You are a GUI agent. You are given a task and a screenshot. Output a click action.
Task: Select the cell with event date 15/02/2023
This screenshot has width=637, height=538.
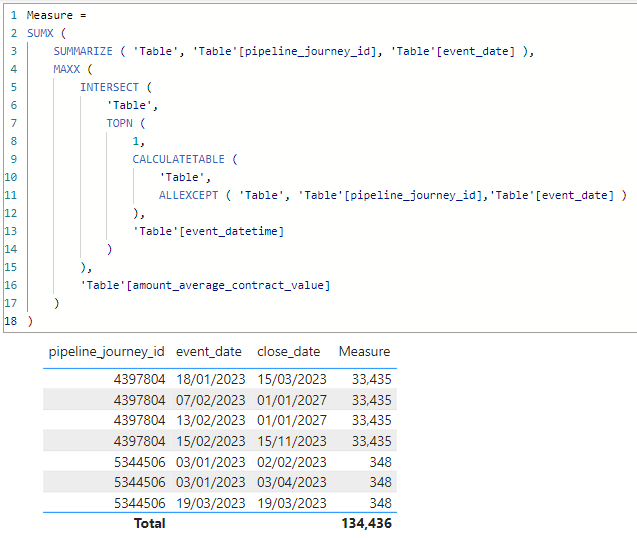(210, 441)
